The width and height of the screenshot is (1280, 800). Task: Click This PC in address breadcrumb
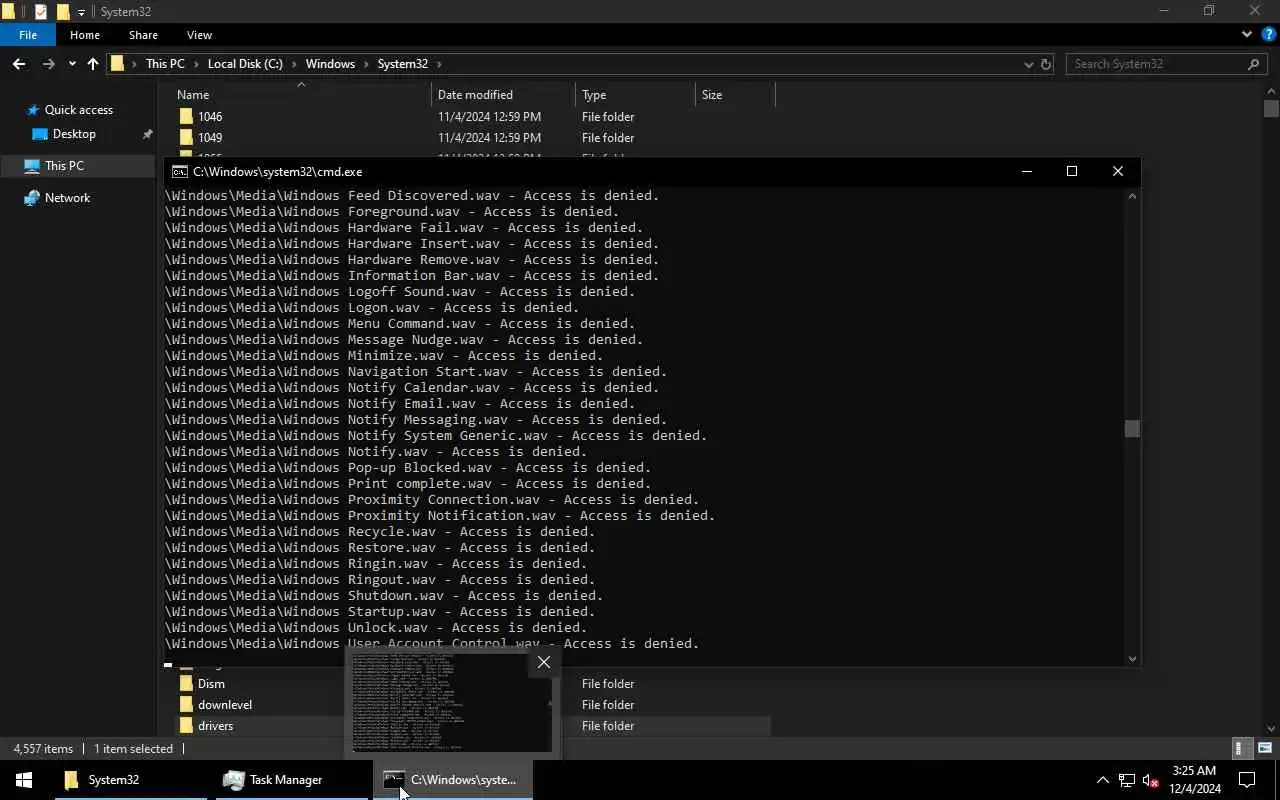(x=165, y=64)
